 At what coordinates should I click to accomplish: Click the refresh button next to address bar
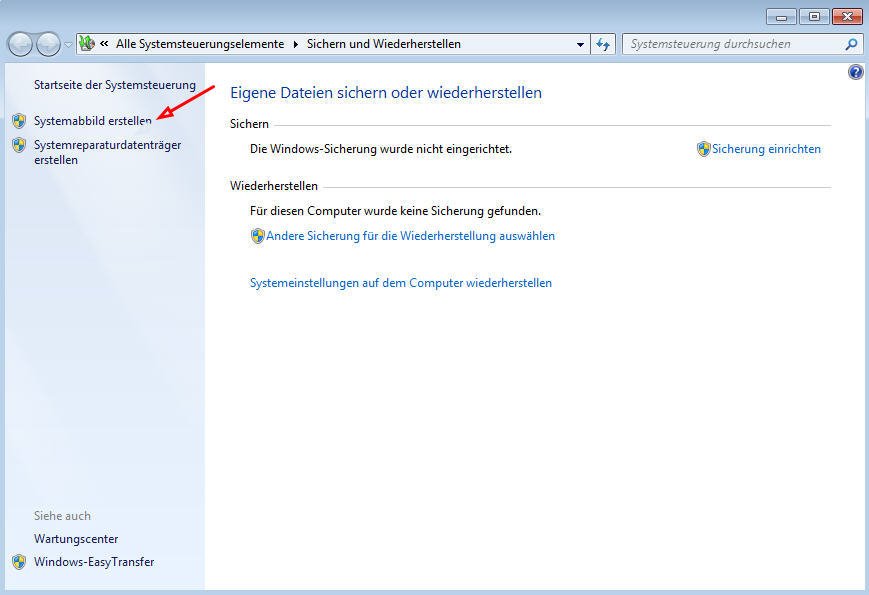coord(603,44)
